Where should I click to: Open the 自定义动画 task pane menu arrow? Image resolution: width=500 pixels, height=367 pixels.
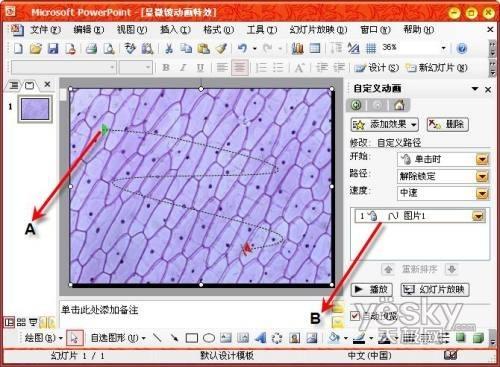[x=475, y=89]
